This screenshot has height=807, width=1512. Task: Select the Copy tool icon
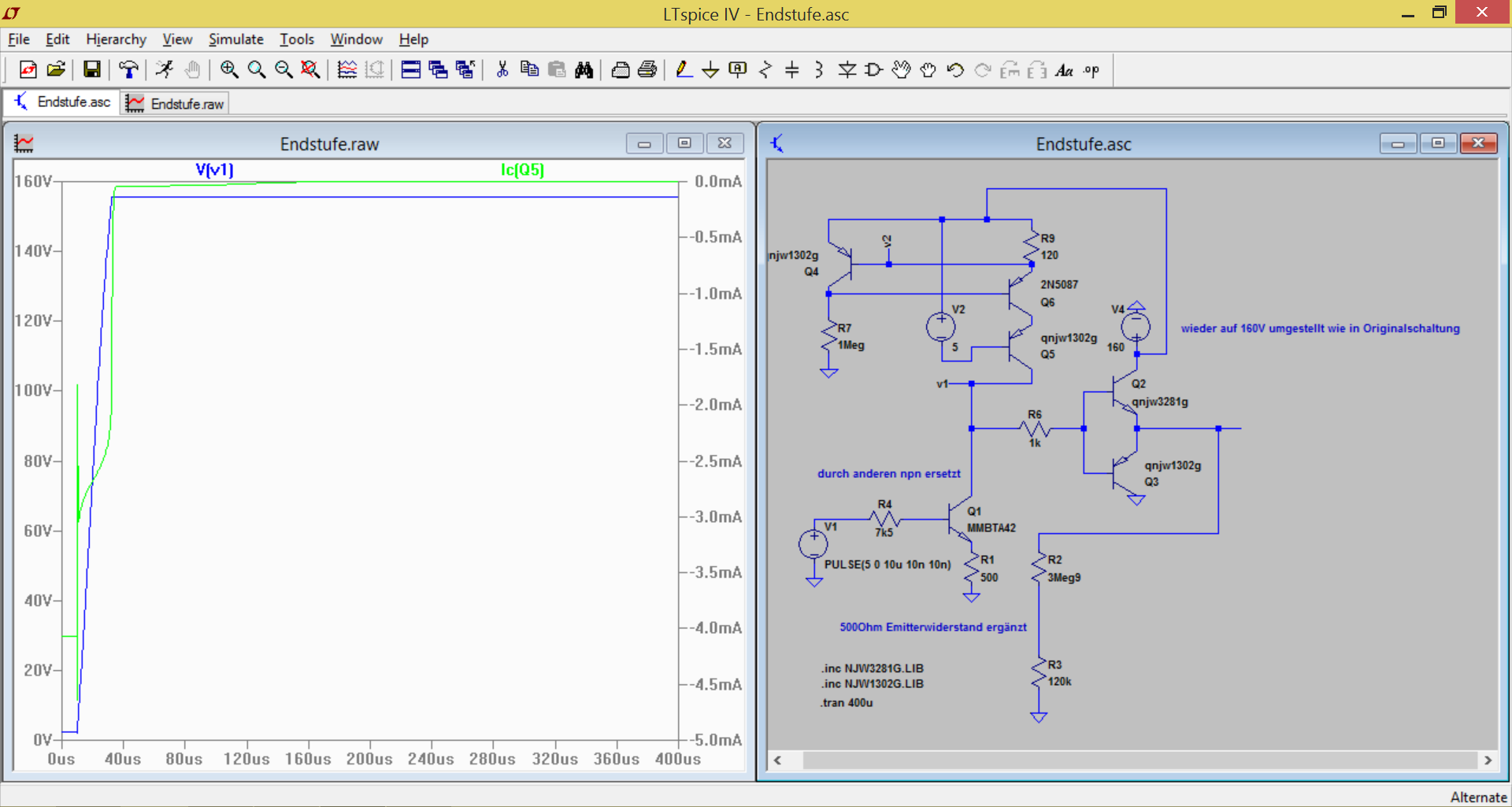529,70
